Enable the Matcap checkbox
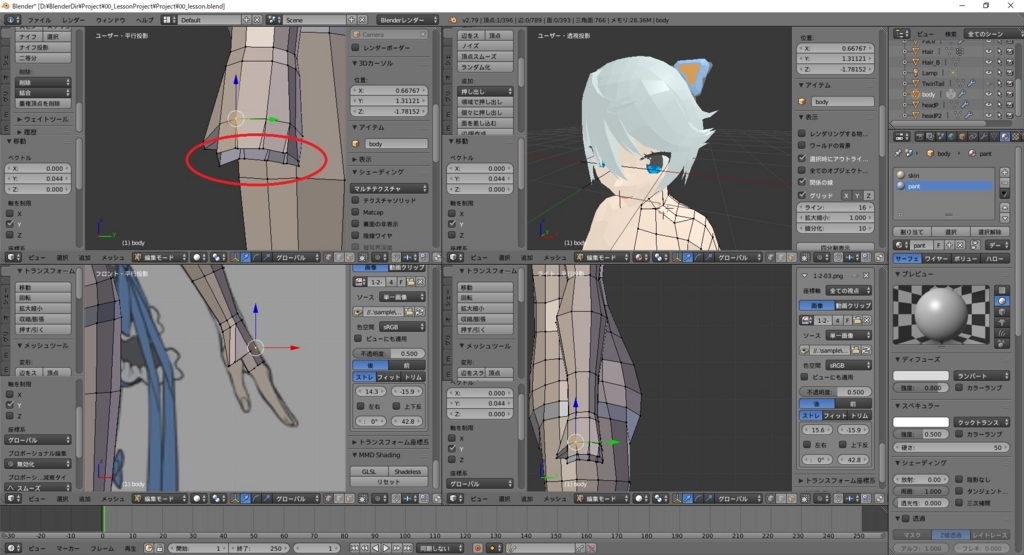The height and width of the screenshot is (555, 1024). pyautogui.click(x=356, y=212)
